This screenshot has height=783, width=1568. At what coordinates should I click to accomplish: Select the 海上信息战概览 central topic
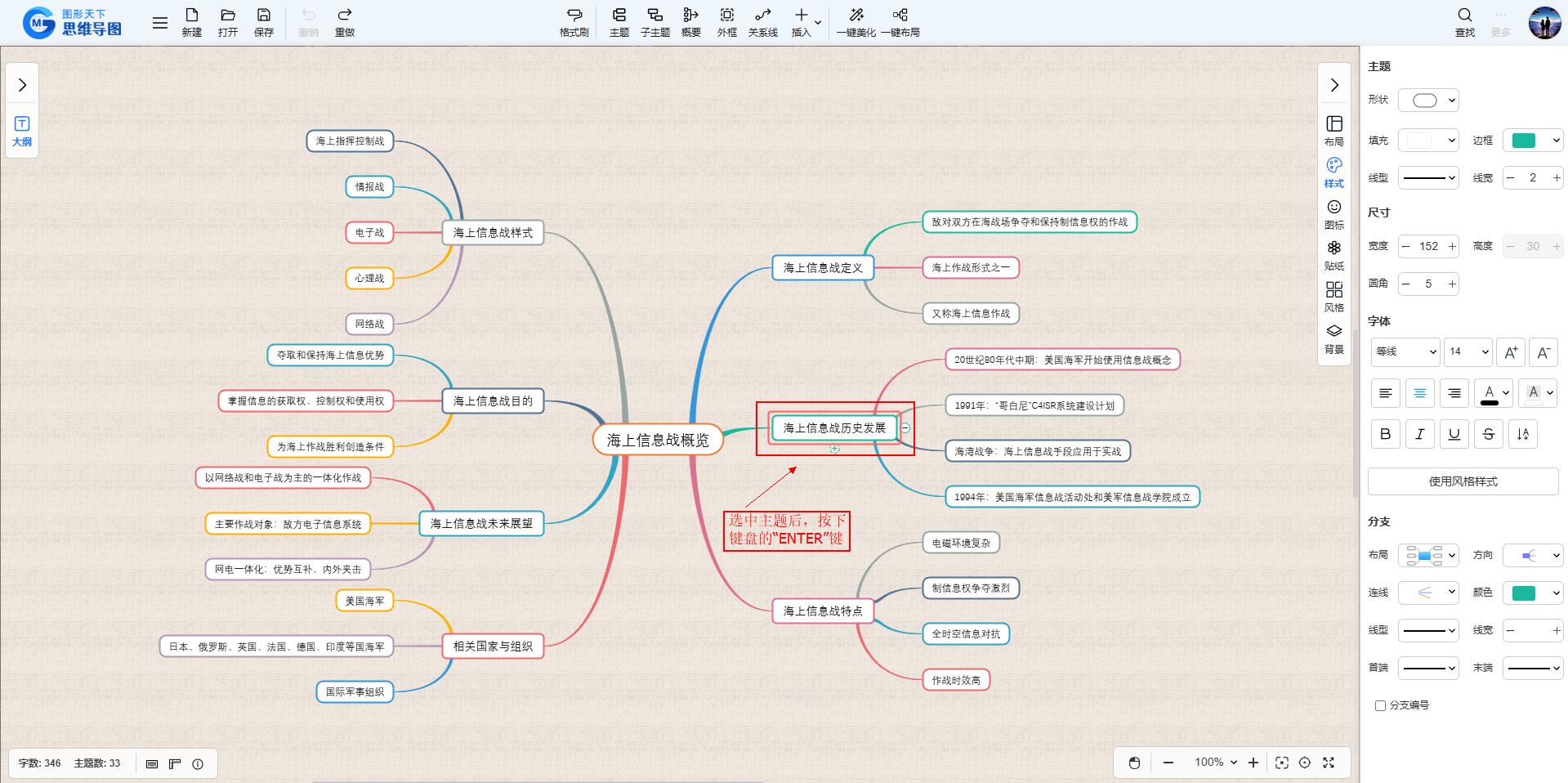(x=658, y=440)
